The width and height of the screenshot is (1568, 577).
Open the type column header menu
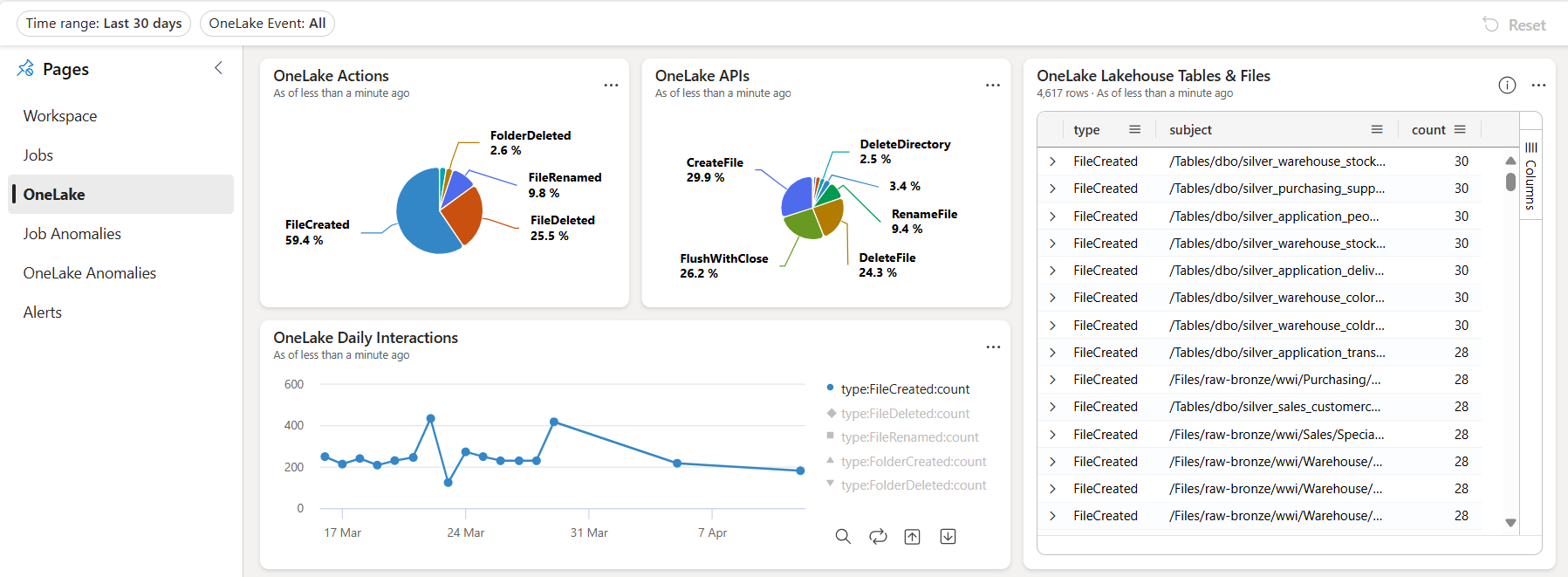click(1134, 129)
